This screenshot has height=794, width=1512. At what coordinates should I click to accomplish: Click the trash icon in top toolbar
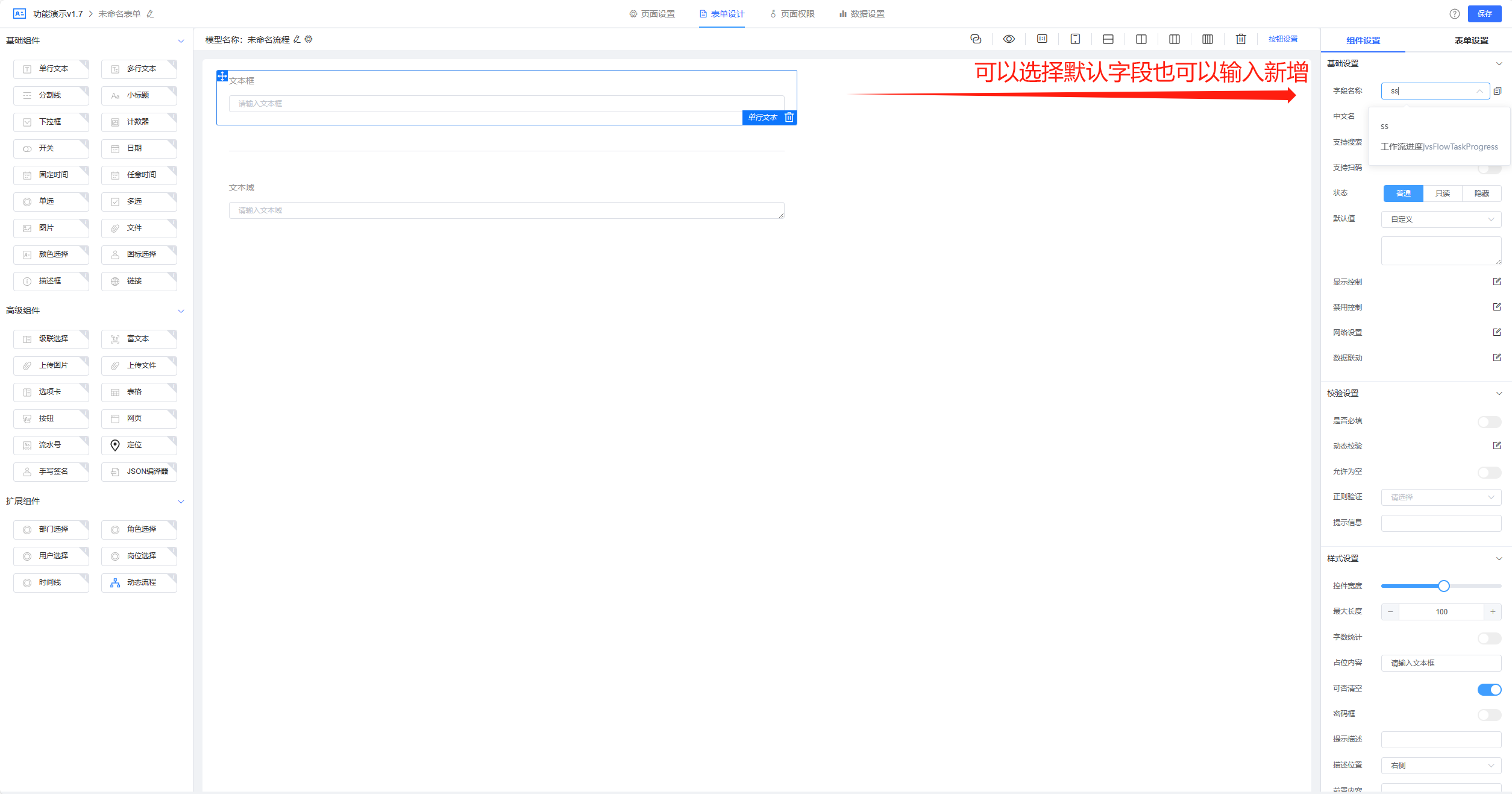pyautogui.click(x=1241, y=39)
